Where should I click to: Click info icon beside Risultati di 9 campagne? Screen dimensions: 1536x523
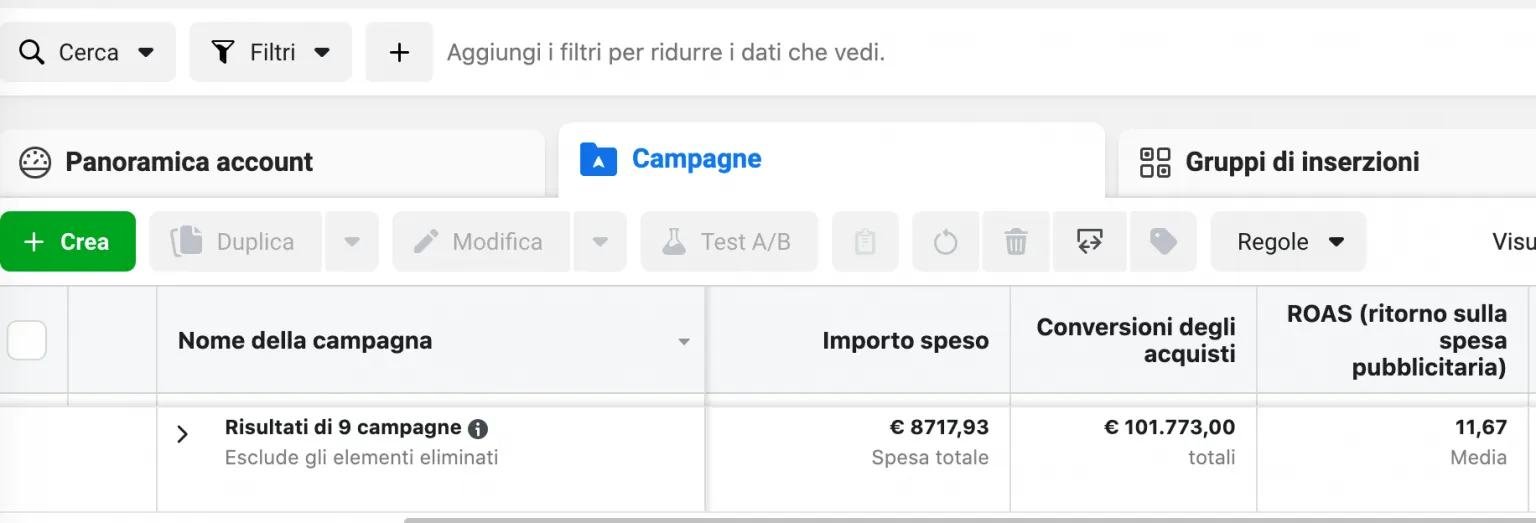pyautogui.click(x=478, y=429)
